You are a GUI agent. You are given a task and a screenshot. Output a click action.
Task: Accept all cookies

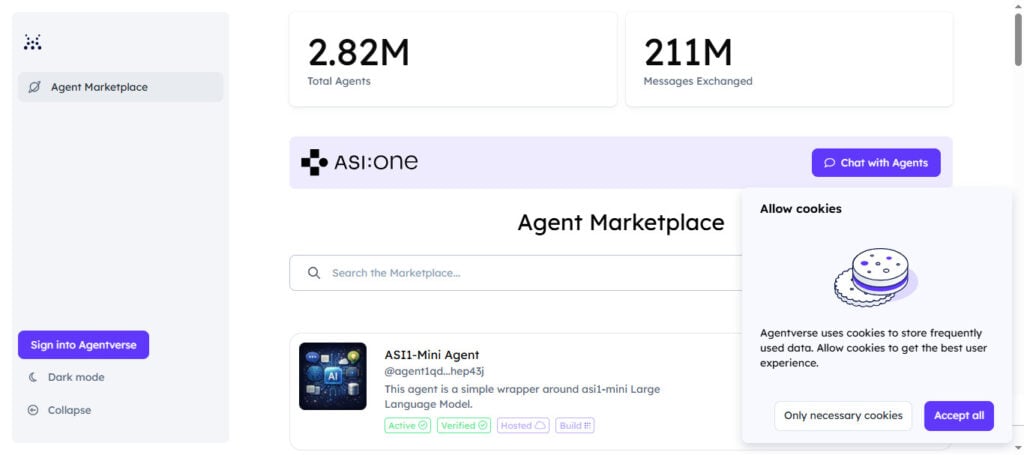959,416
